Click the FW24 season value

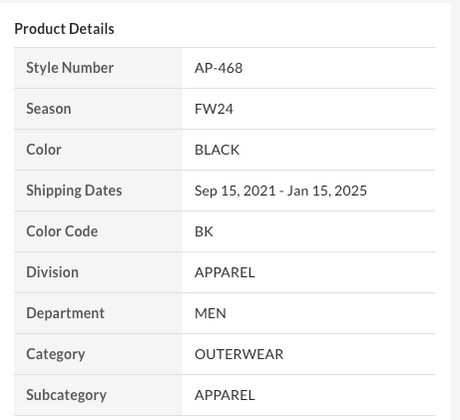click(214, 109)
